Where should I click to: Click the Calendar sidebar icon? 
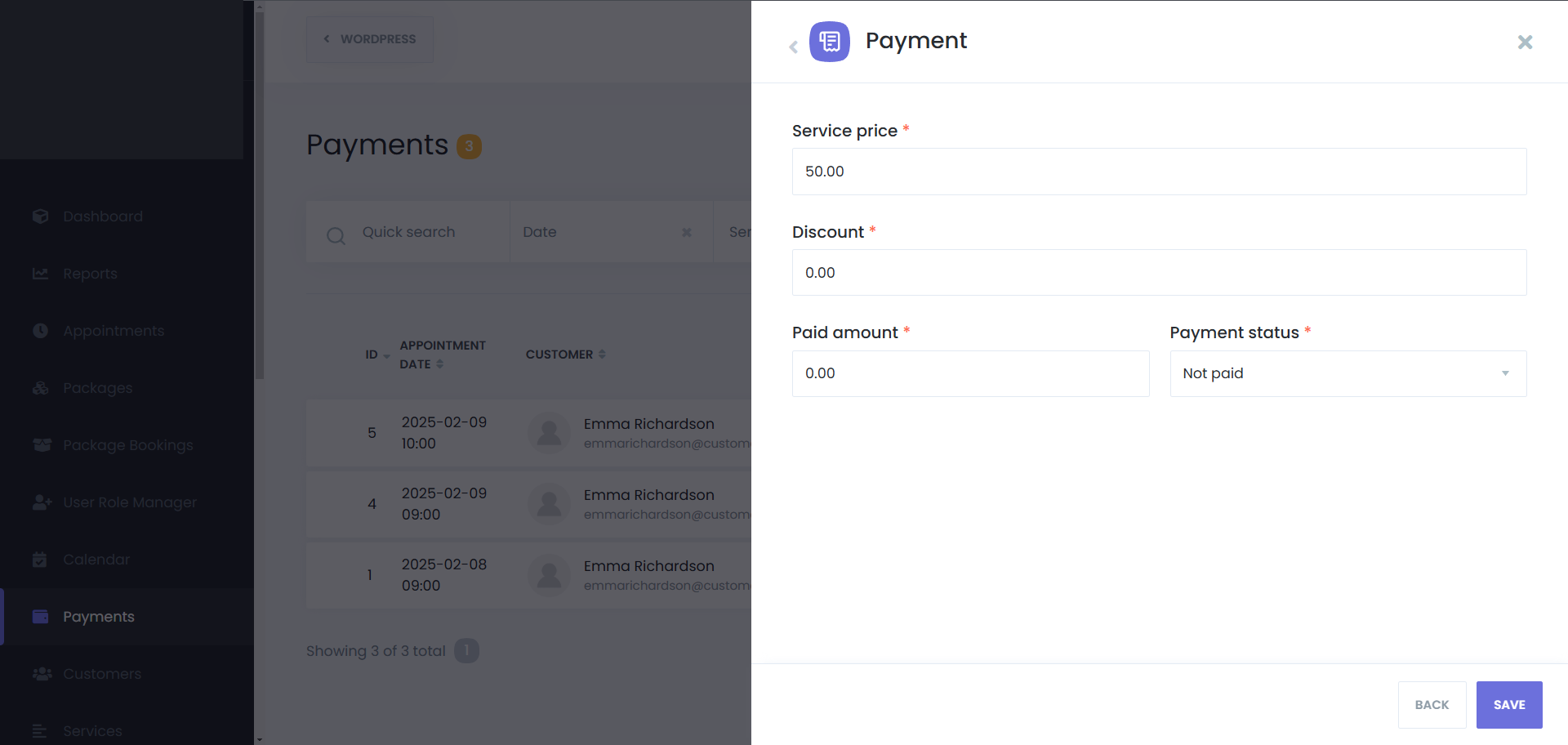[40, 560]
